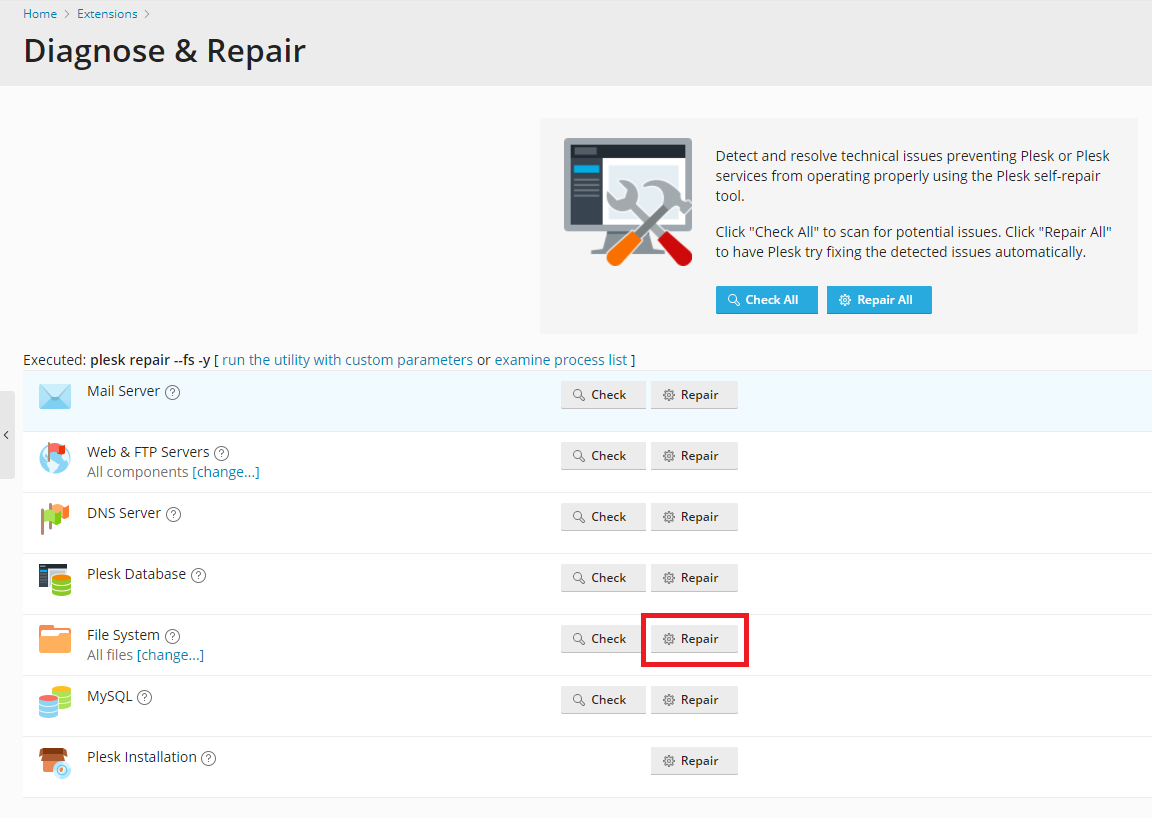Click the Diagnose & Repair page heading
This screenshot has height=818, width=1152.
point(165,51)
